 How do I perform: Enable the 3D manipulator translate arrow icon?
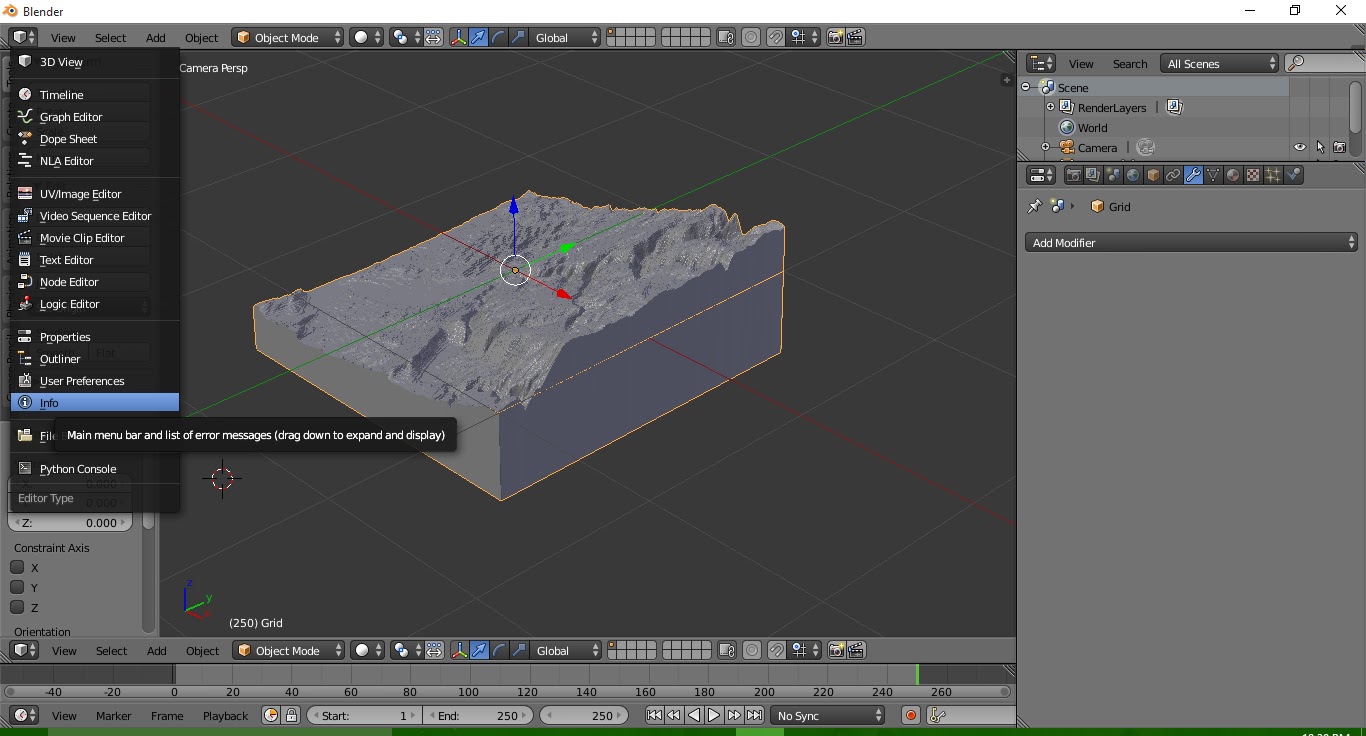(x=477, y=37)
